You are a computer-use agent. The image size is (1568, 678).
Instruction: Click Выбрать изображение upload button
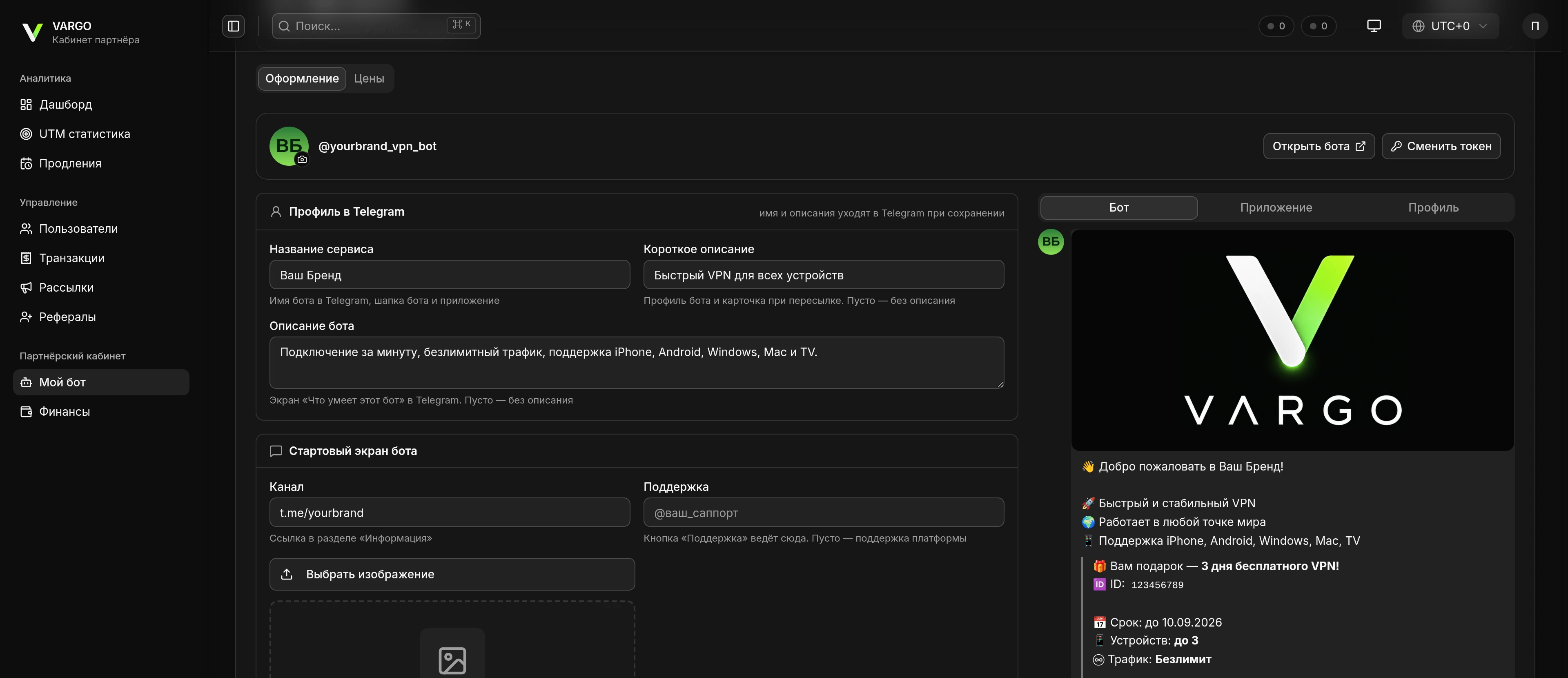tap(452, 574)
